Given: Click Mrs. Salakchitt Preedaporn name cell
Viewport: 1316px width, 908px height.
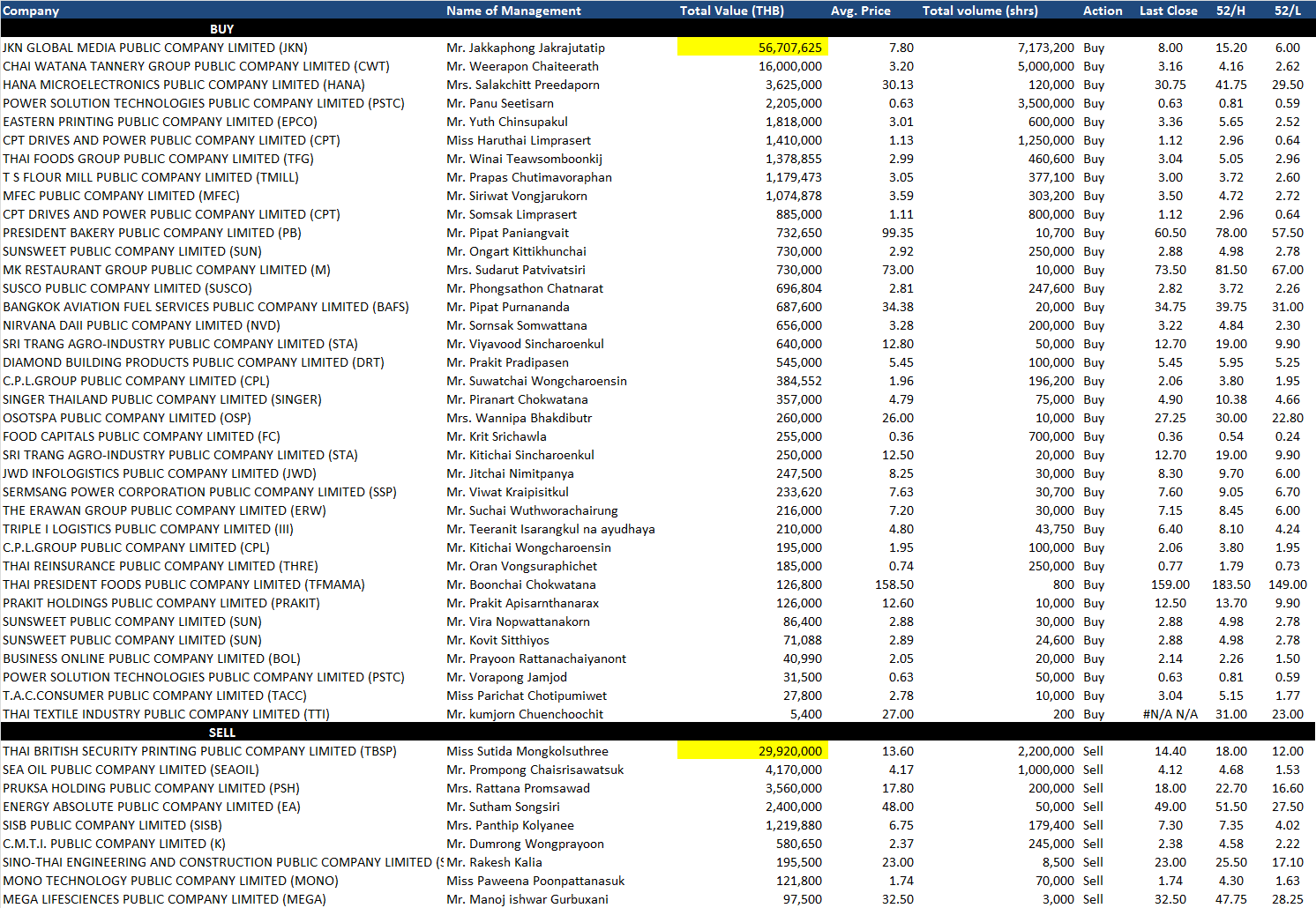Looking at the screenshot, I should pyautogui.click(x=523, y=85).
